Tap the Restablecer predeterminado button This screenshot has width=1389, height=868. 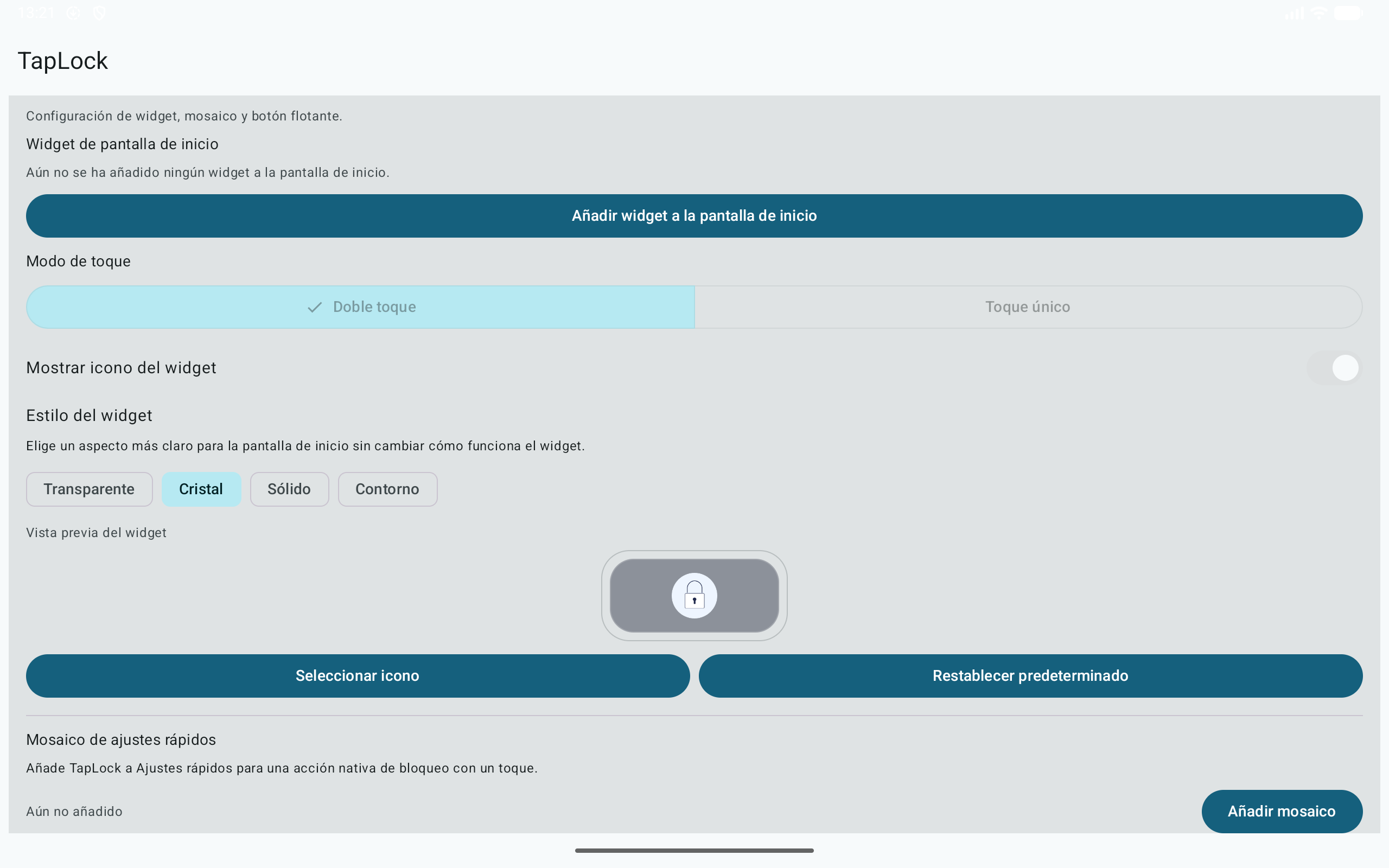[x=1030, y=676]
